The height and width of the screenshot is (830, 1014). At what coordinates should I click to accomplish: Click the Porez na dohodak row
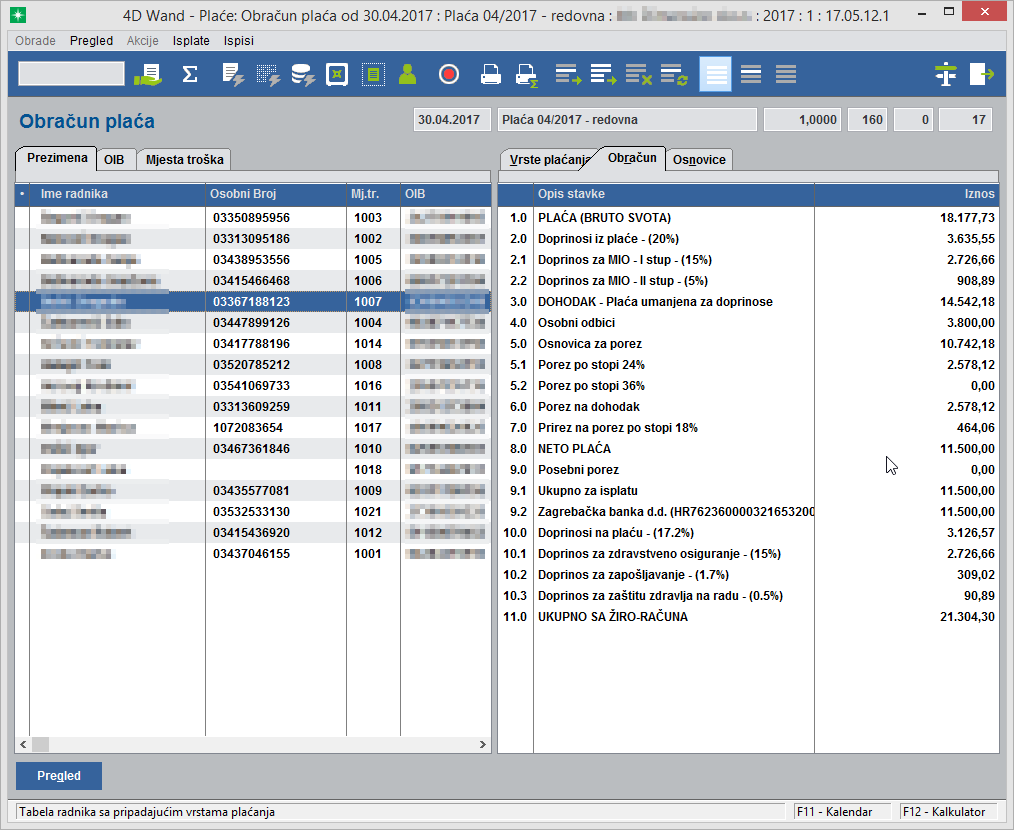point(748,407)
